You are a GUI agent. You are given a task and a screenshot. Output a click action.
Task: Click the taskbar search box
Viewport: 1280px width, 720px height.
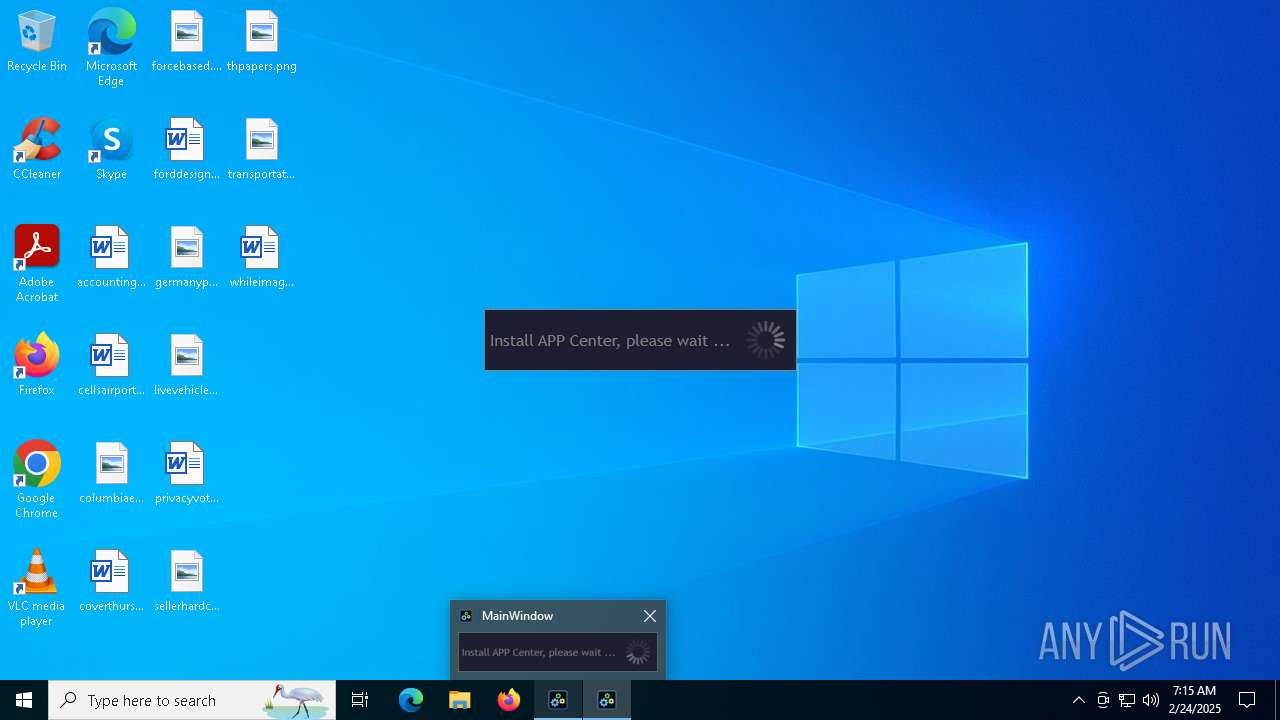[192, 700]
